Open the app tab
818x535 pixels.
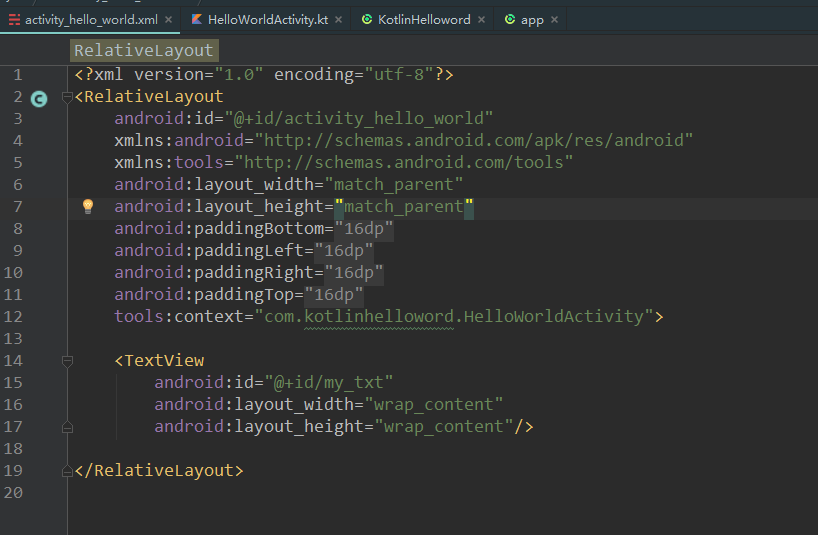(532, 20)
